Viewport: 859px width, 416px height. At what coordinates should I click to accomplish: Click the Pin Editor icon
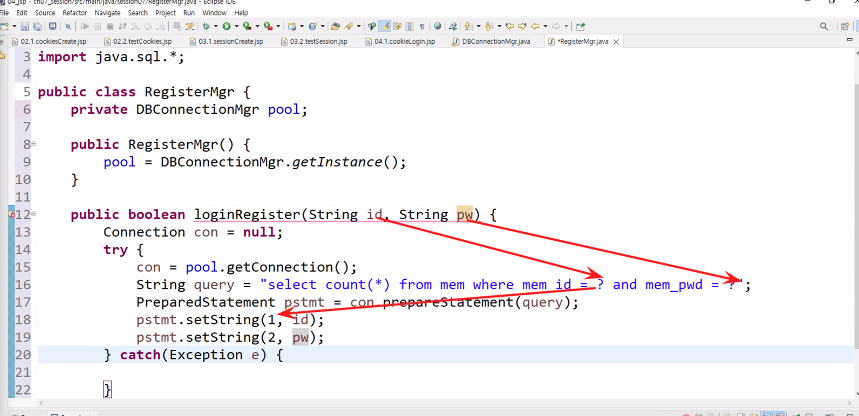580,26
